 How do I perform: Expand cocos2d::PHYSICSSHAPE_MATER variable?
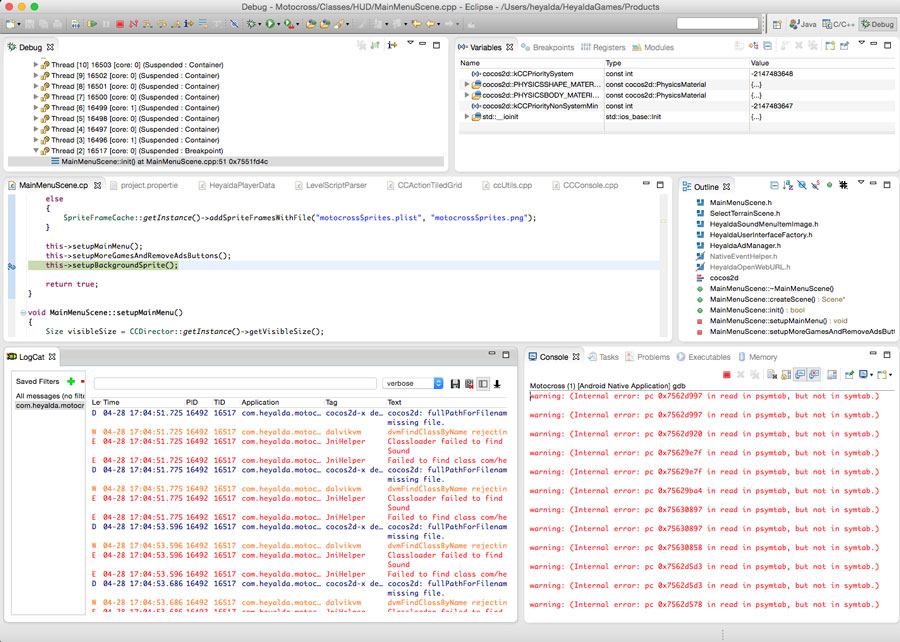pyautogui.click(x=467, y=84)
